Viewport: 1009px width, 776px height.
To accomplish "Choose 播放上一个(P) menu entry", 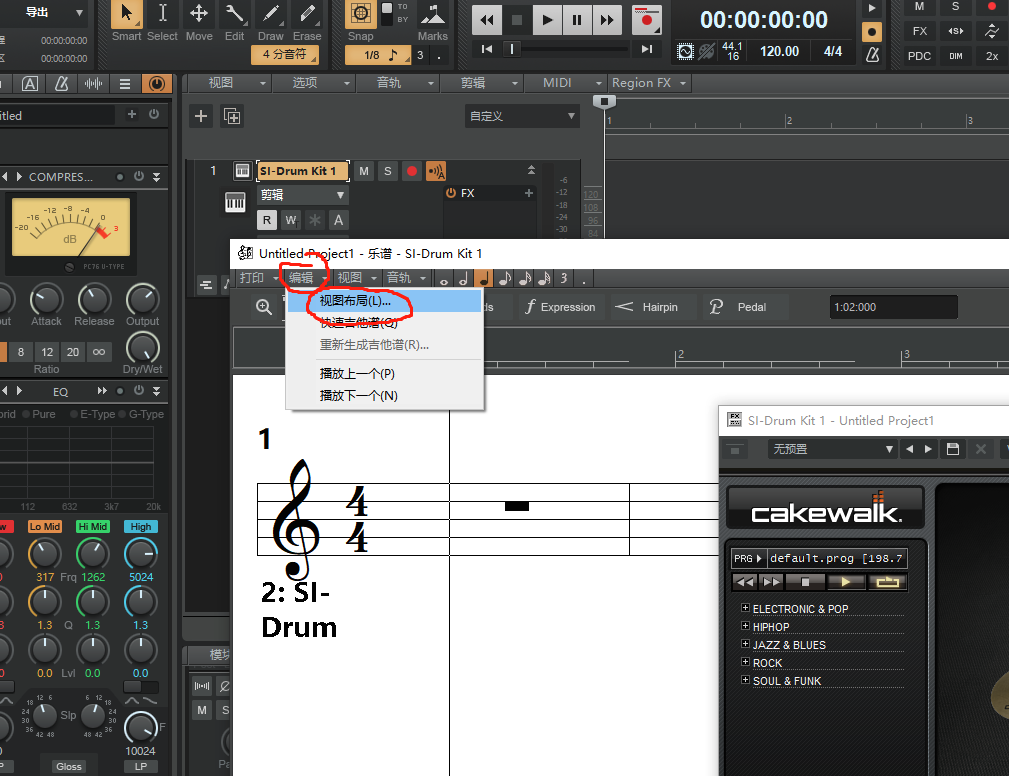I will tap(384, 374).
